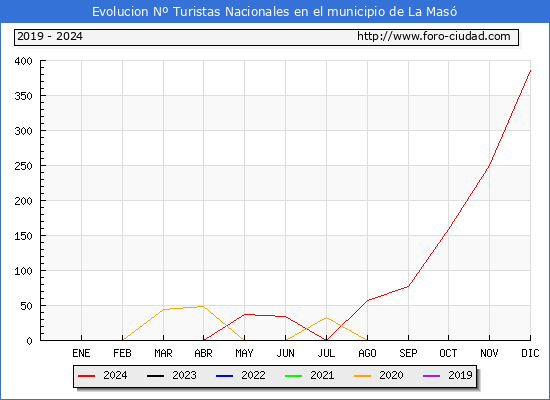This screenshot has height=400, width=550.
Task: Click the 2019 - 2024 date range label
Action: 50,36
